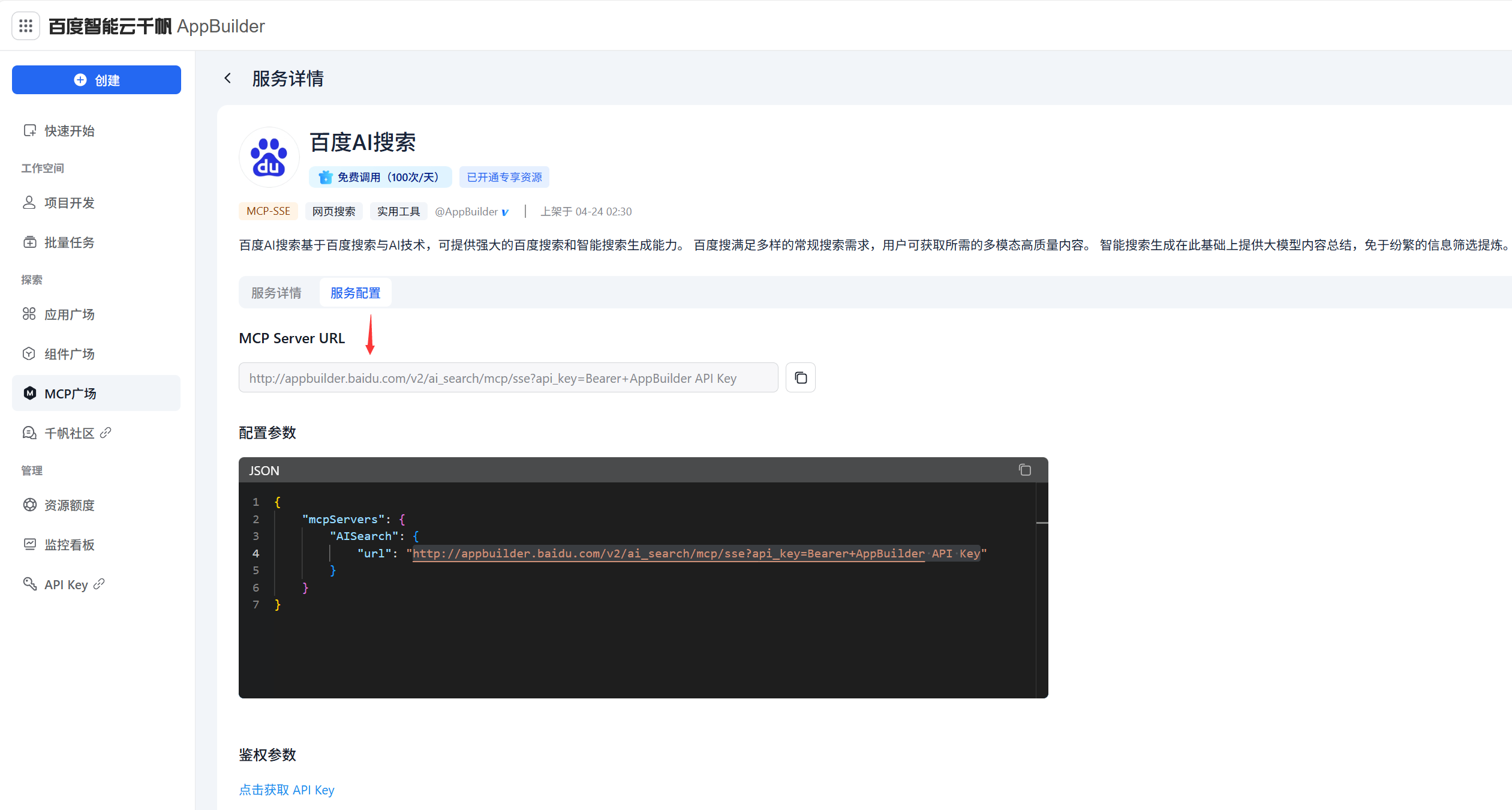Screen dimensions: 1512x810
Task: Click the Baidu AI搜索 paw logo
Action: (269, 158)
